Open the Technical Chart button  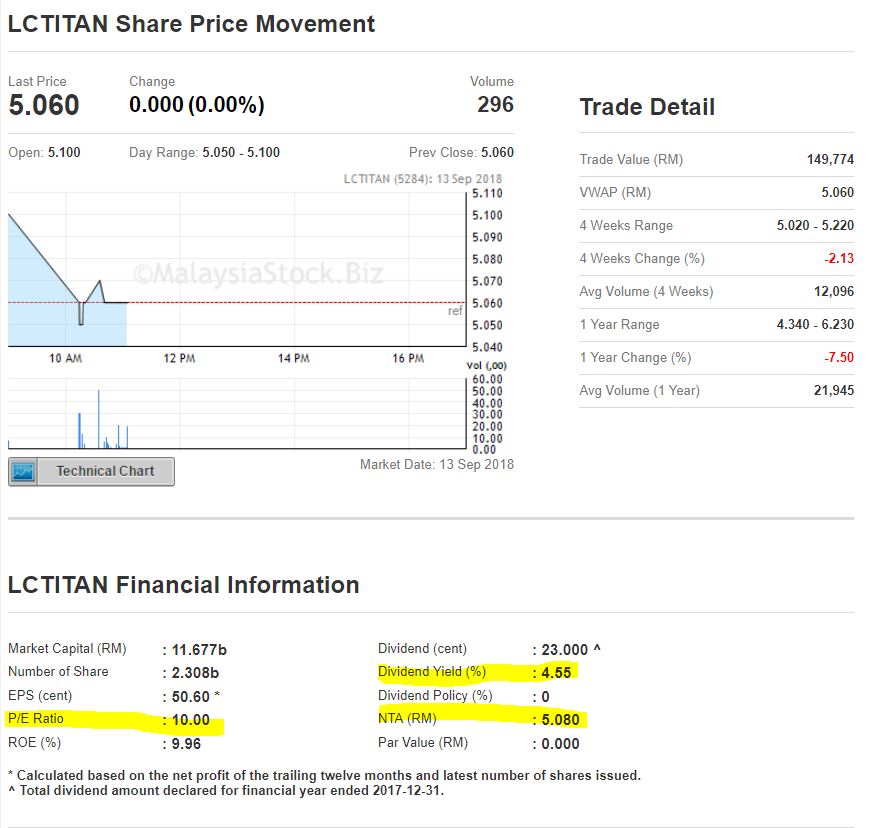coord(91,472)
